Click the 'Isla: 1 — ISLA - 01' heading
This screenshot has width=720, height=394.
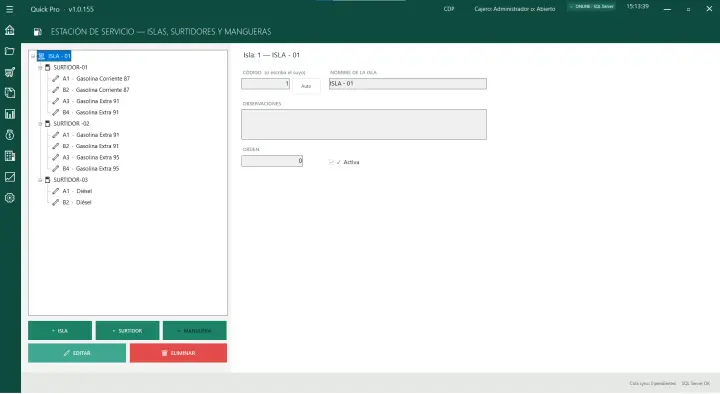point(271,55)
